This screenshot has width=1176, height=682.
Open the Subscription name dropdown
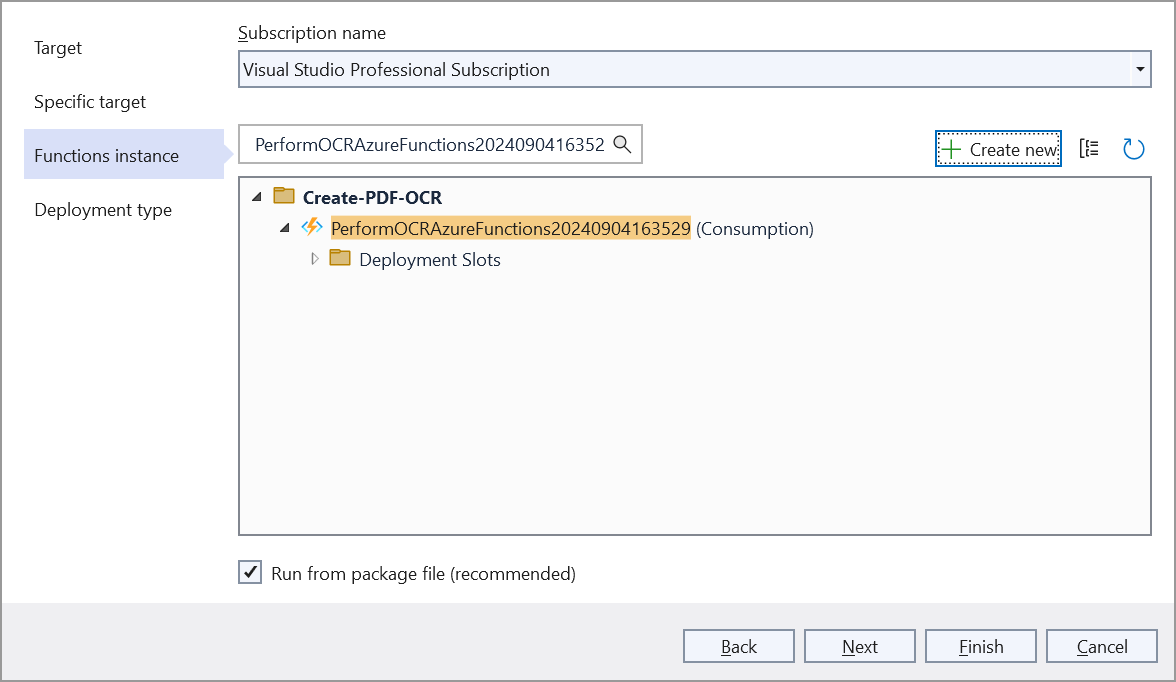1139,70
